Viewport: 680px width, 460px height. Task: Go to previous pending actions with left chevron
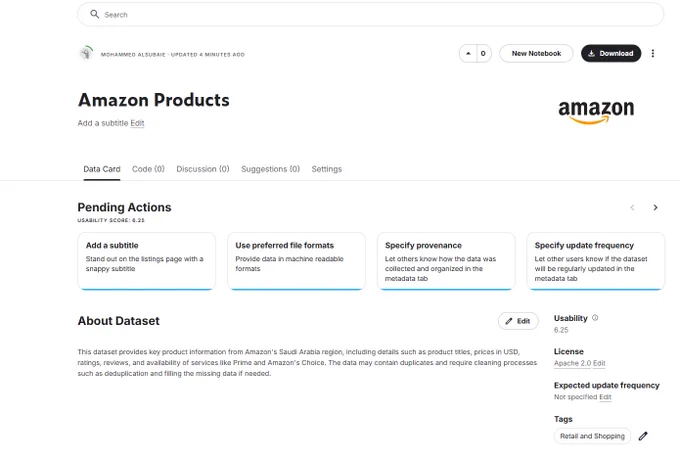[632, 208]
